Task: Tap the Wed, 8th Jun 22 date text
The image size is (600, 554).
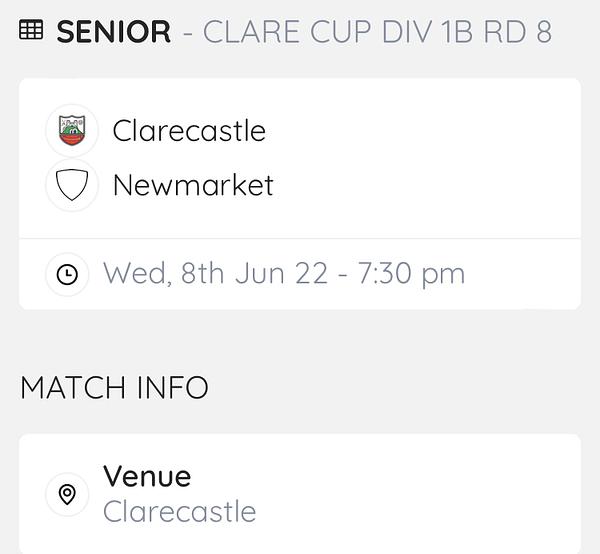Action: 215,273
